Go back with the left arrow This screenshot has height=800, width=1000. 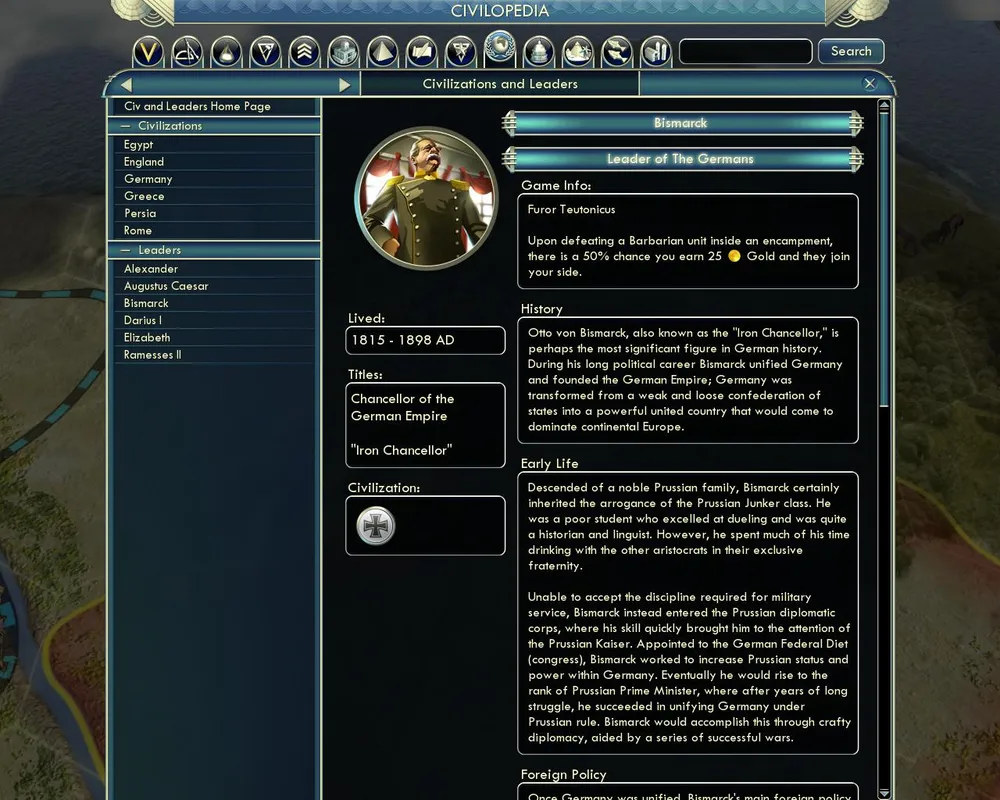tap(126, 85)
